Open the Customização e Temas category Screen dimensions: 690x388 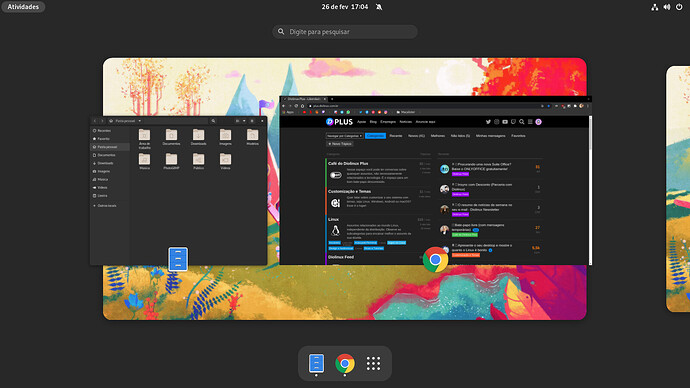(x=349, y=192)
